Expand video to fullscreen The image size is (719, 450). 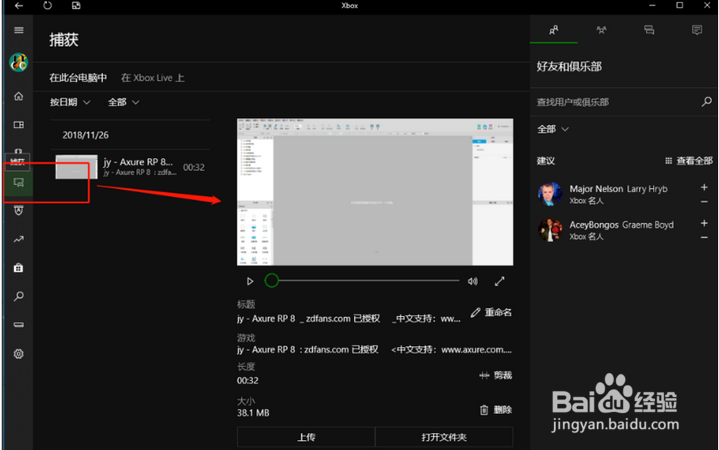point(499,281)
